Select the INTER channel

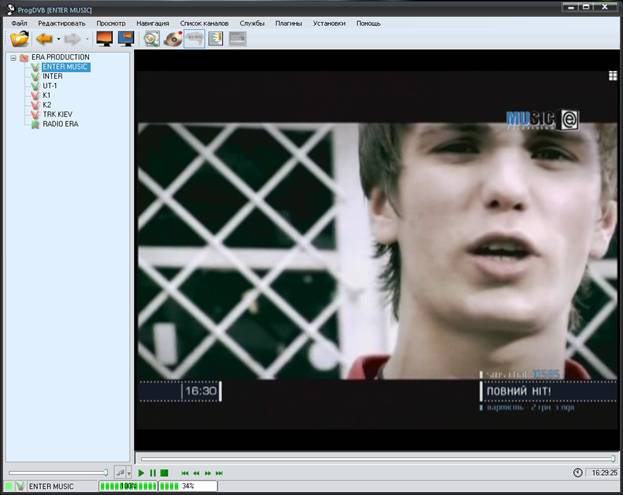(52, 76)
